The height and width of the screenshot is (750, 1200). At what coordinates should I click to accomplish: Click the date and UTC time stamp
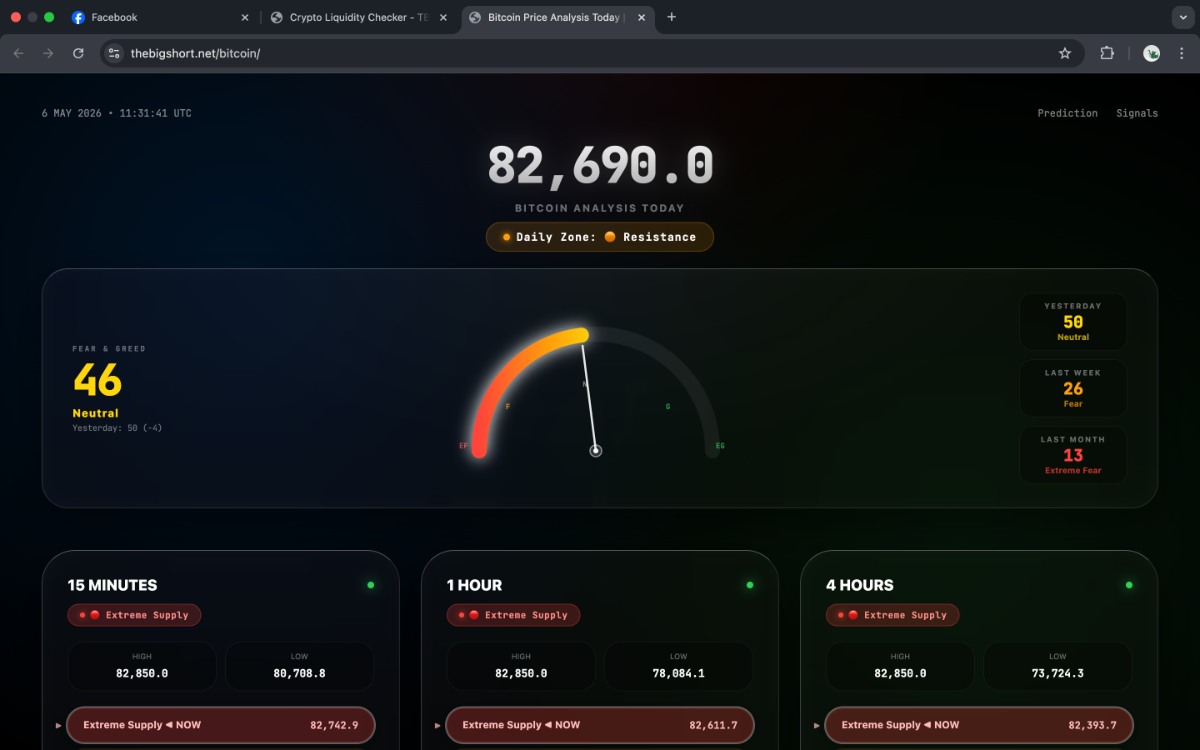point(116,113)
